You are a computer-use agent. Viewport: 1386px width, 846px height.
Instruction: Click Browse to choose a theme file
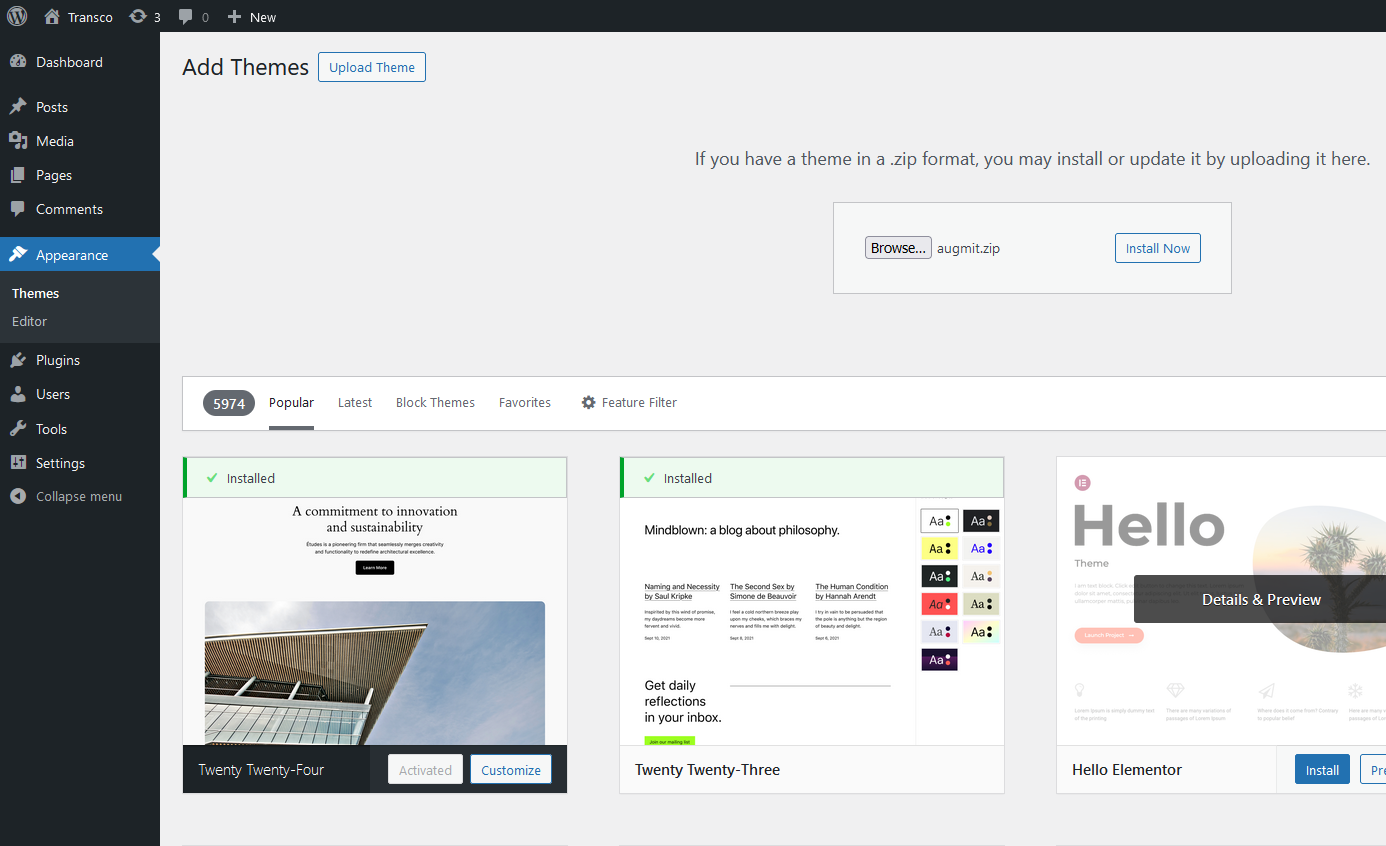click(898, 248)
